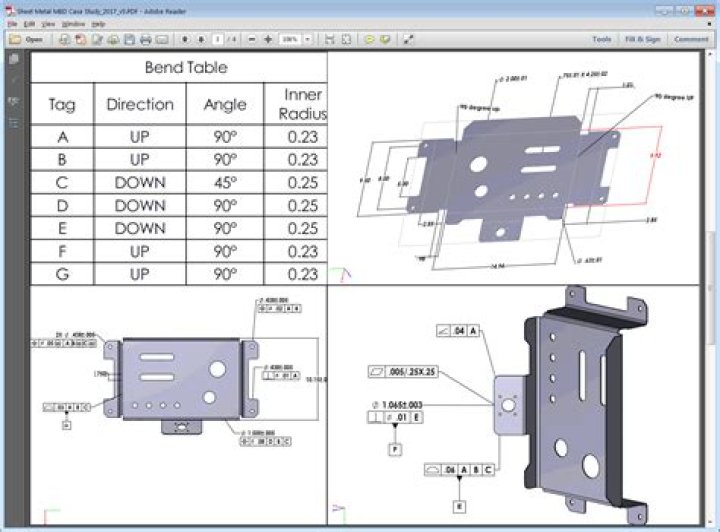Click the 'Tag' column header
This screenshot has width=720, height=532.
tap(62, 105)
